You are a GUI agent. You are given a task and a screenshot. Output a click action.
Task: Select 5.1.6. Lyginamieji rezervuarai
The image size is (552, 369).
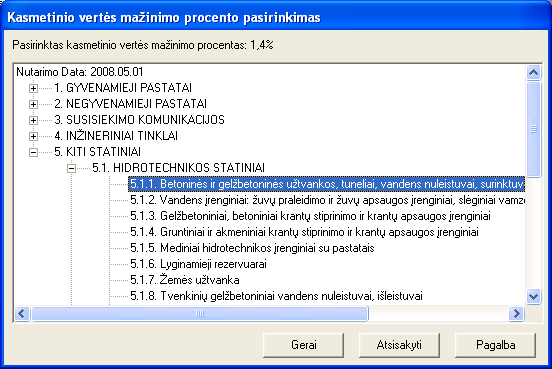pyautogui.click(x=198, y=264)
